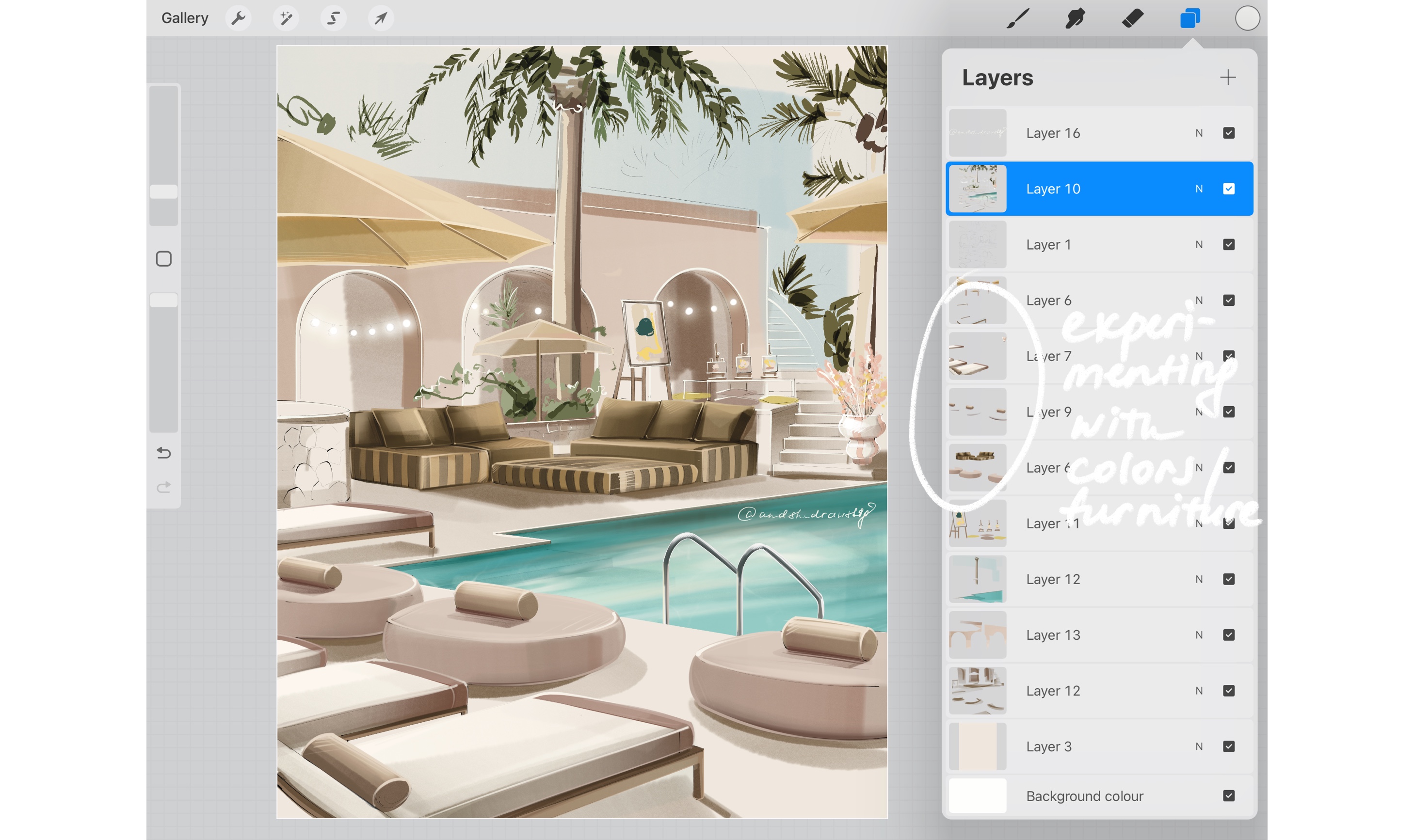Open the Actions wrench menu
The width and height of the screenshot is (1414, 840).
239,18
